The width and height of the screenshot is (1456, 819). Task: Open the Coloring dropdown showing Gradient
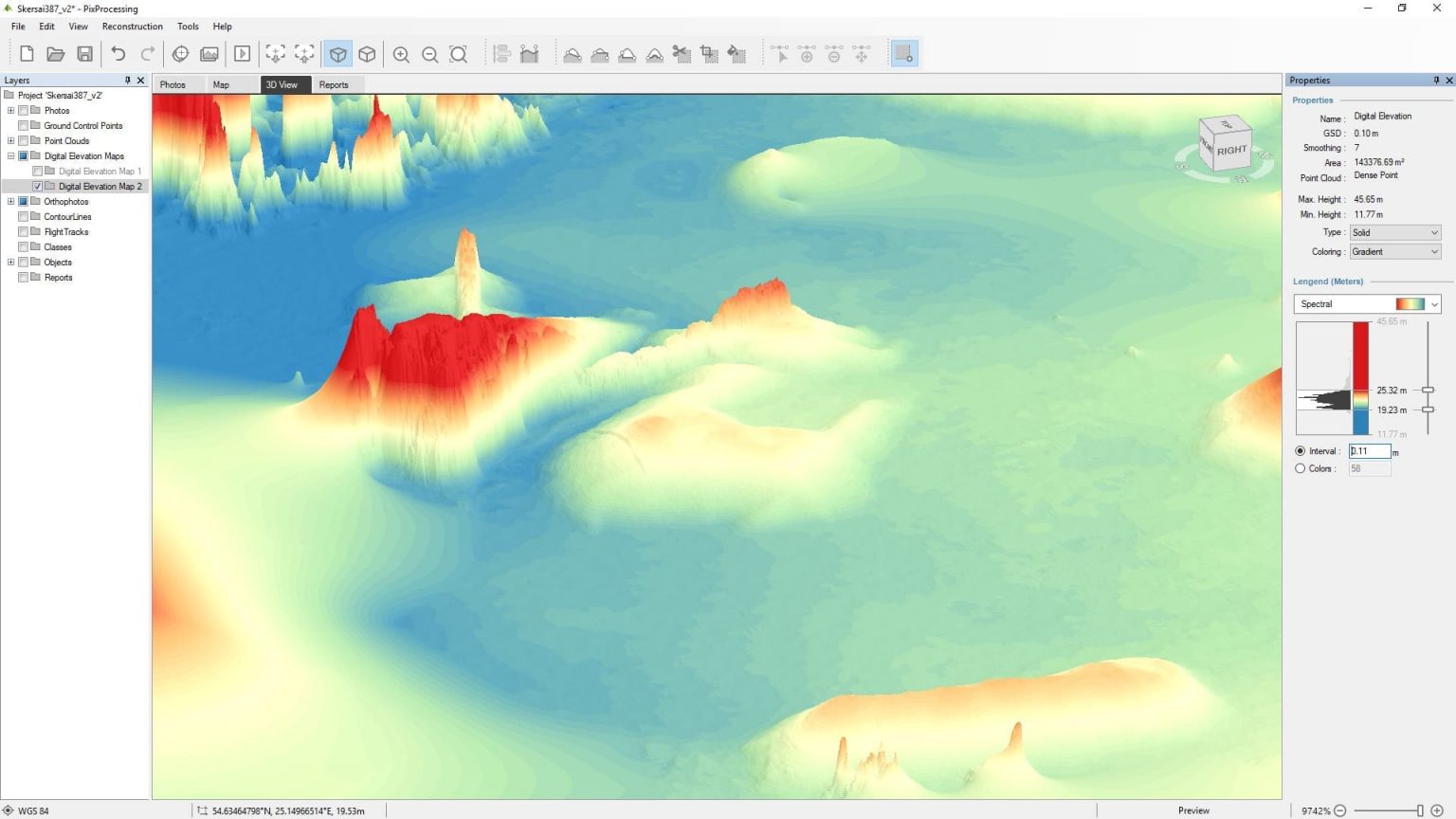1394,251
